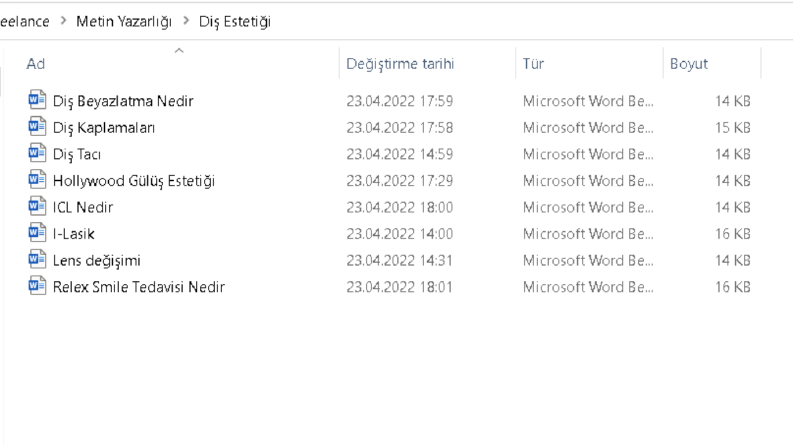
Task: Click Word icon next to ICL Nedir
Action: [37, 206]
